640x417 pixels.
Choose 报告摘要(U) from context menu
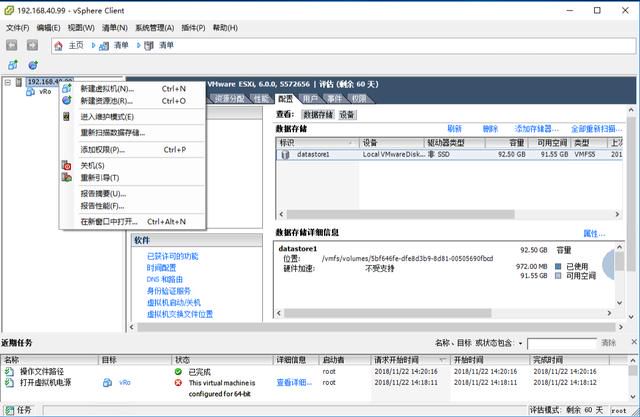tap(133, 193)
